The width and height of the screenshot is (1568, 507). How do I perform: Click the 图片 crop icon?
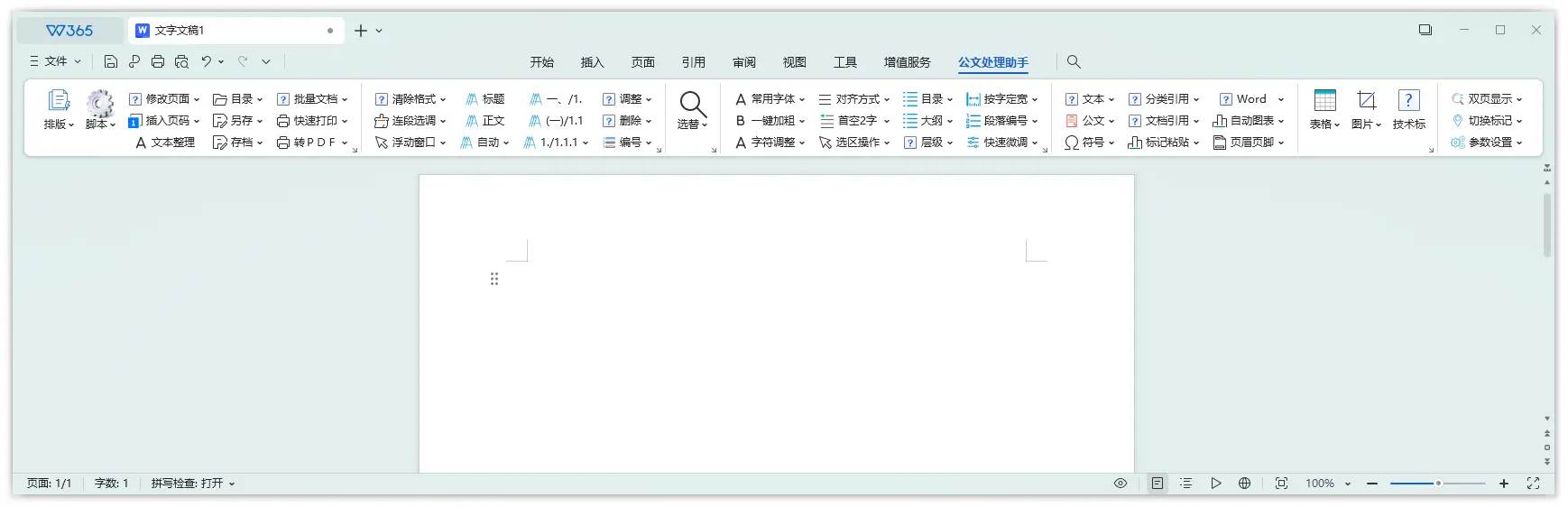tap(1366, 101)
